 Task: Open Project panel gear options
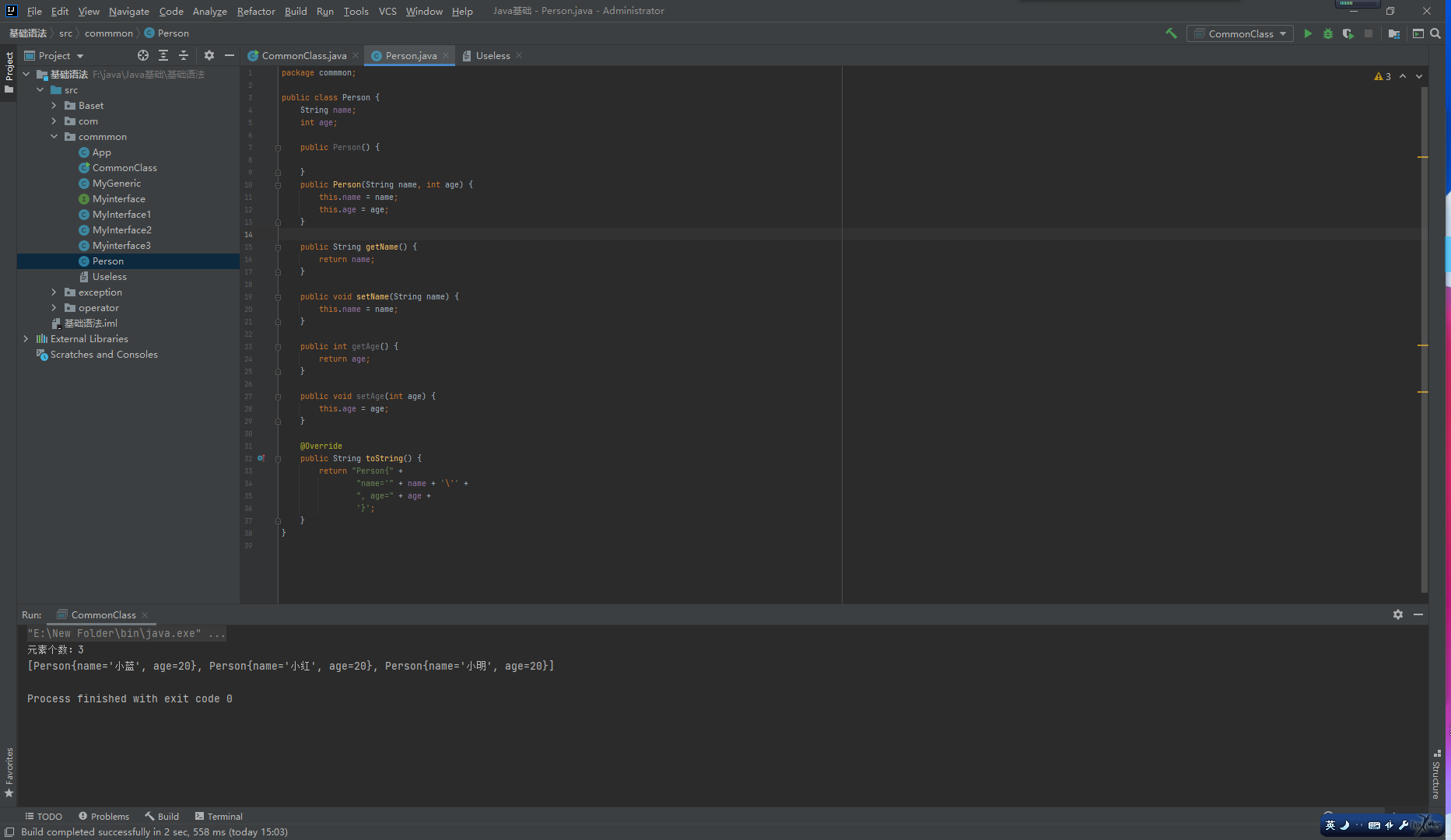209,55
